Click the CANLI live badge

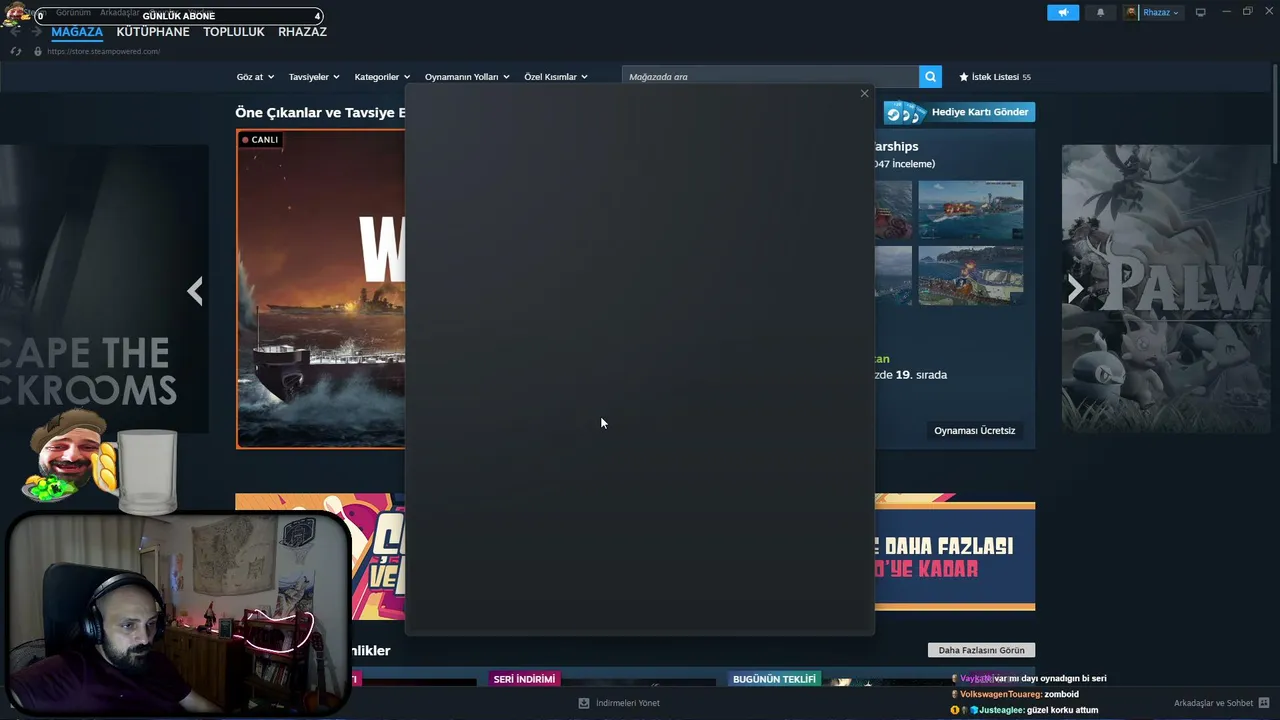tap(260, 140)
